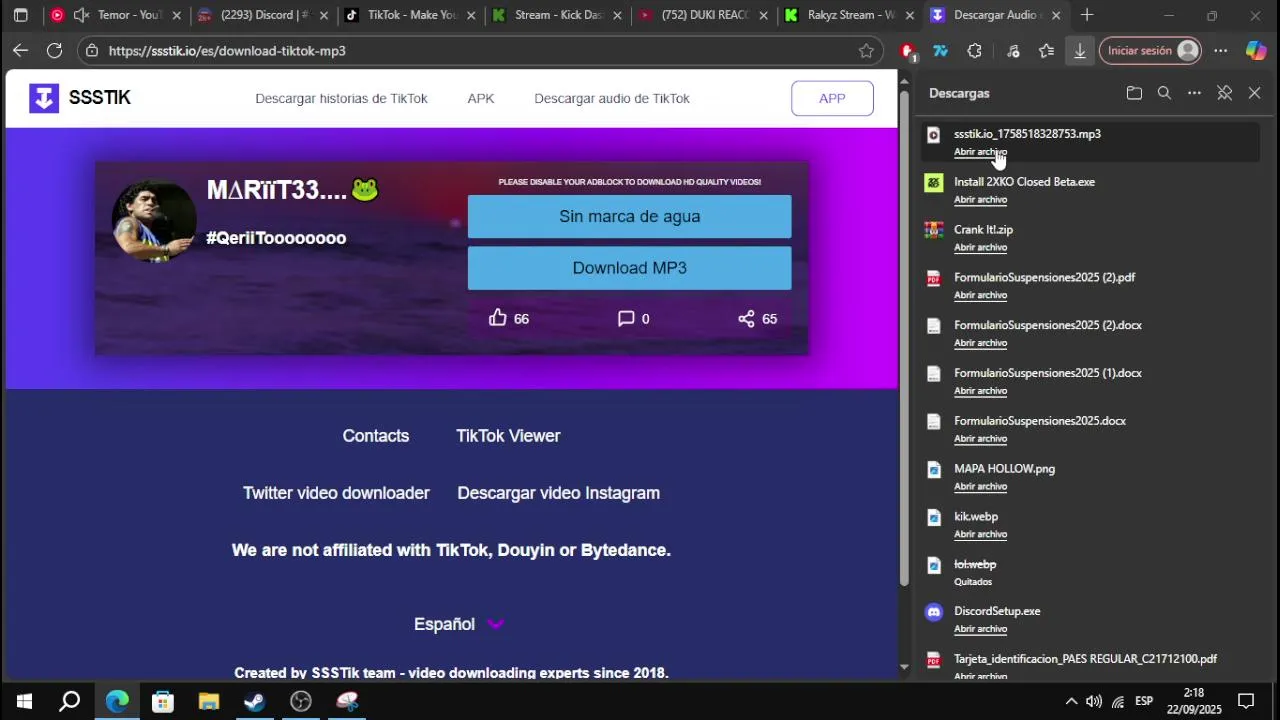Click the comments bubble icon
The height and width of the screenshot is (720, 1280).
[x=626, y=318]
